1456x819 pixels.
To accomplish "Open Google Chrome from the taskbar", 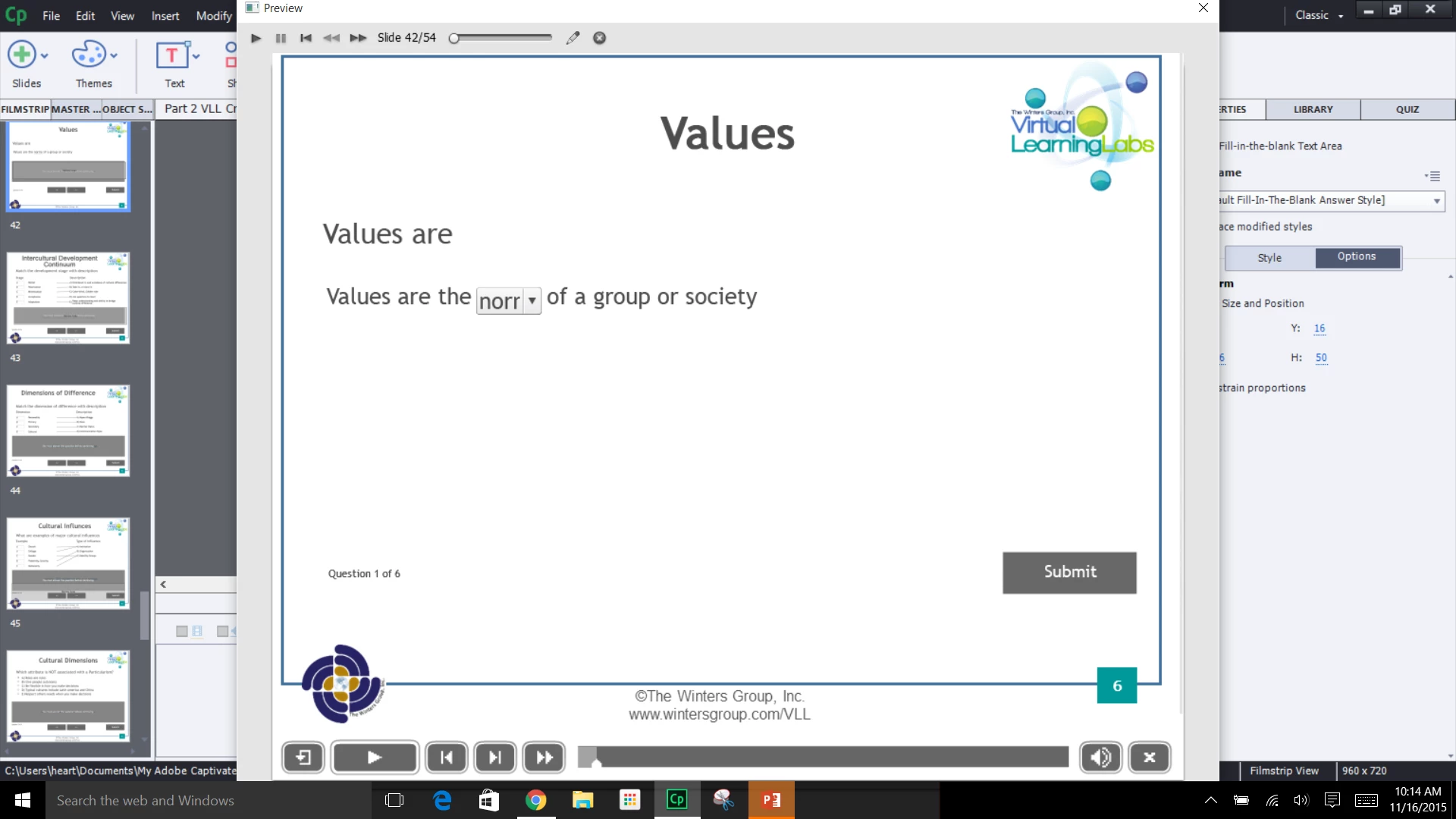I will click(x=535, y=800).
